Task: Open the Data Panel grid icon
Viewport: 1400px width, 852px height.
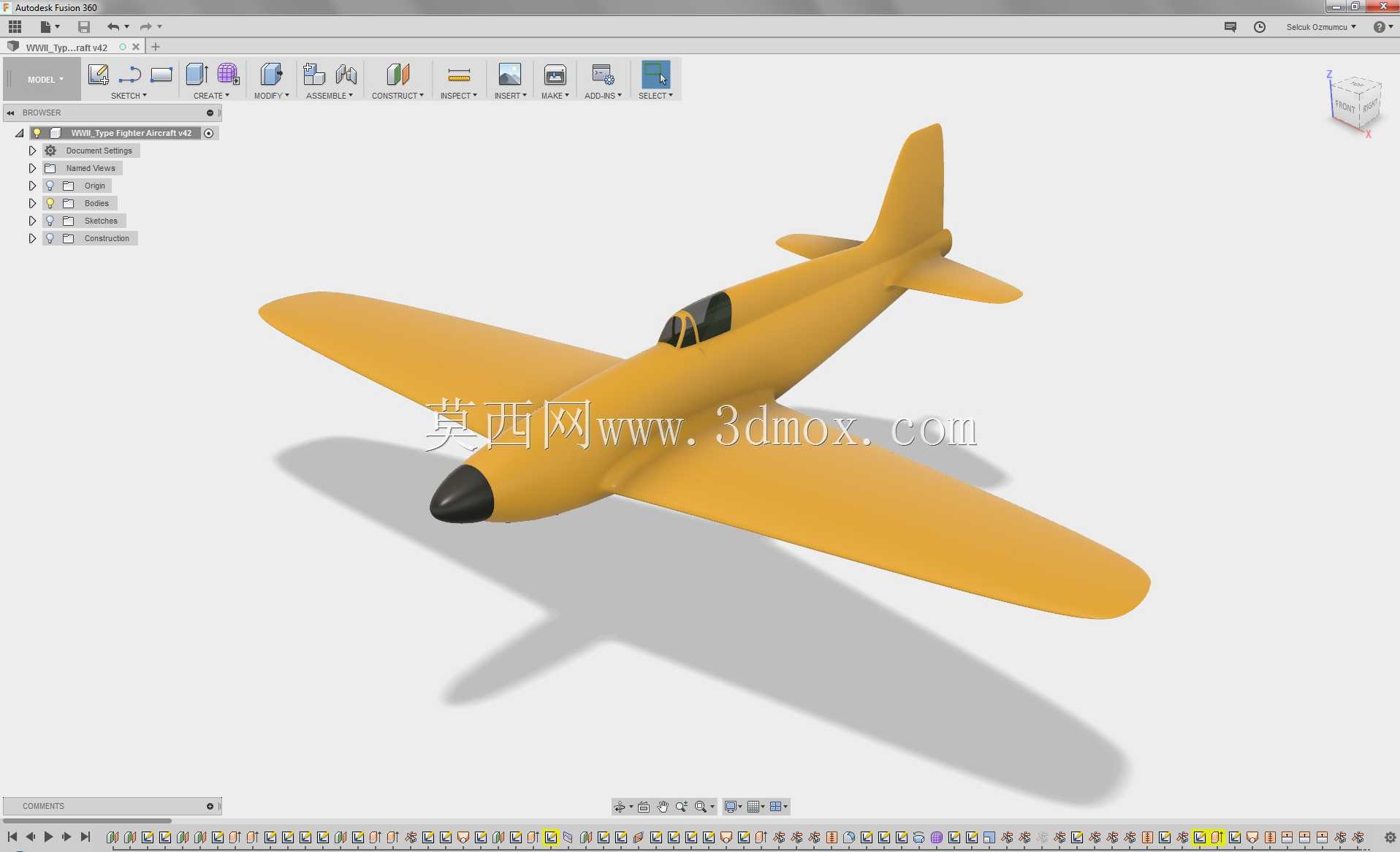Action: pyautogui.click(x=15, y=27)
